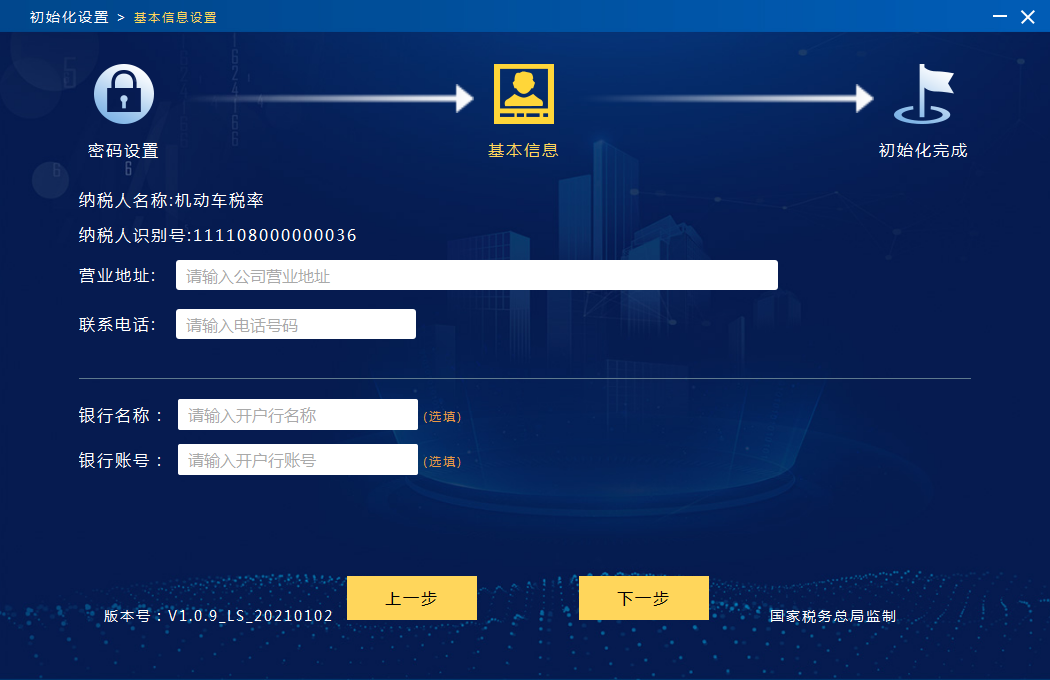Click the 纳税人名称 taxpayer name text
The height and width of the screenshot is (680, 1050).
pyautogui.click(x=171, y=200)
